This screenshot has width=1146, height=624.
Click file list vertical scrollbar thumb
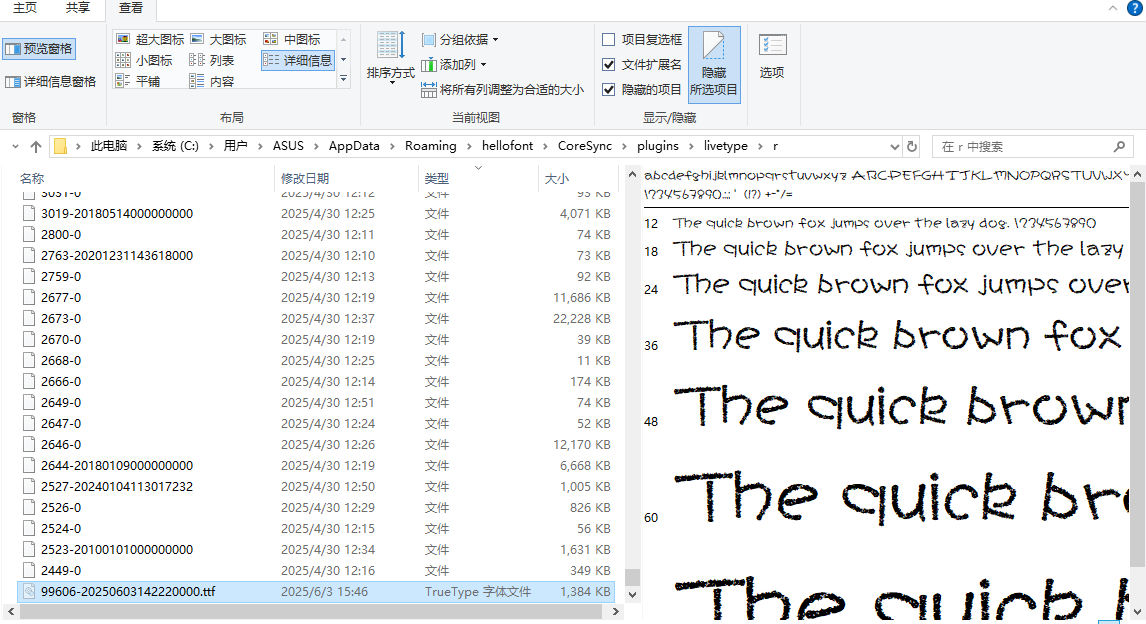[632, 578]
